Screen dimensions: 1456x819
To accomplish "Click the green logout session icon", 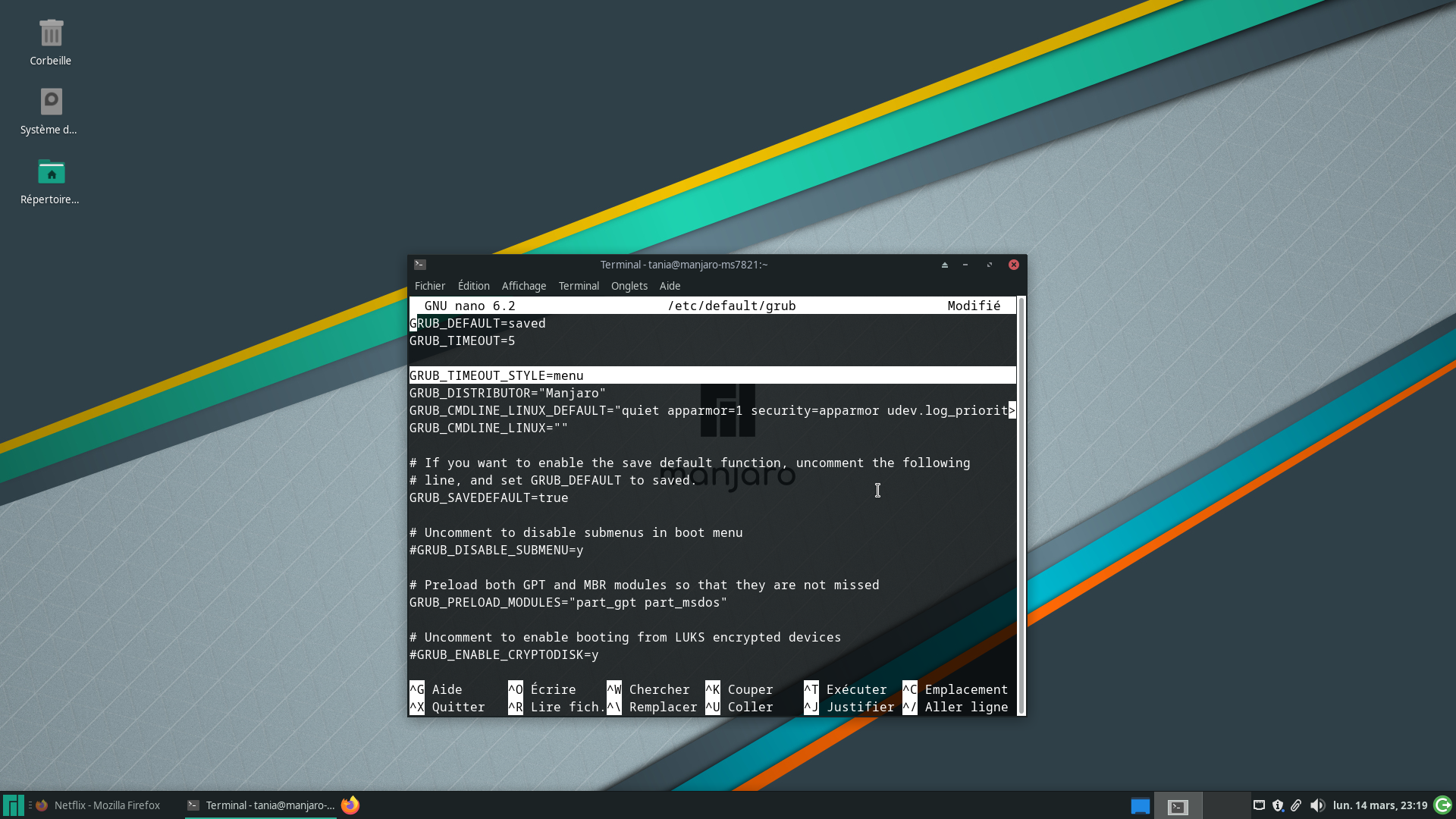I will click(x=1442, y=805).
